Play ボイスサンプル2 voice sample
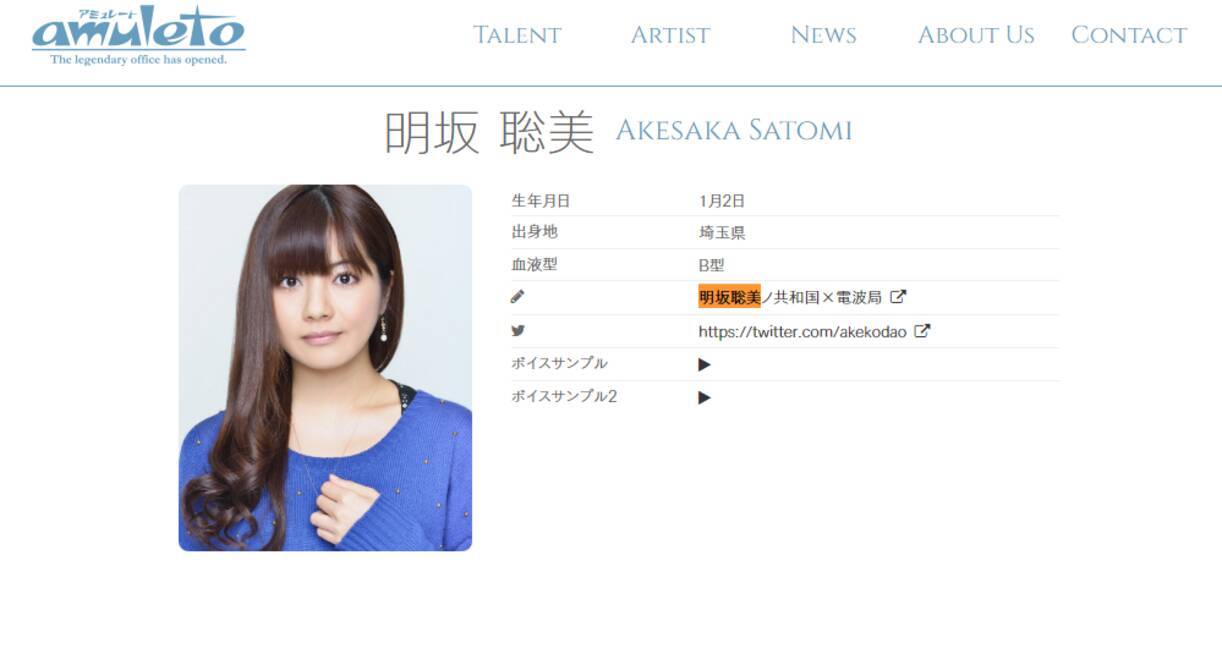The image size is (1222, 654). [704, 397]
